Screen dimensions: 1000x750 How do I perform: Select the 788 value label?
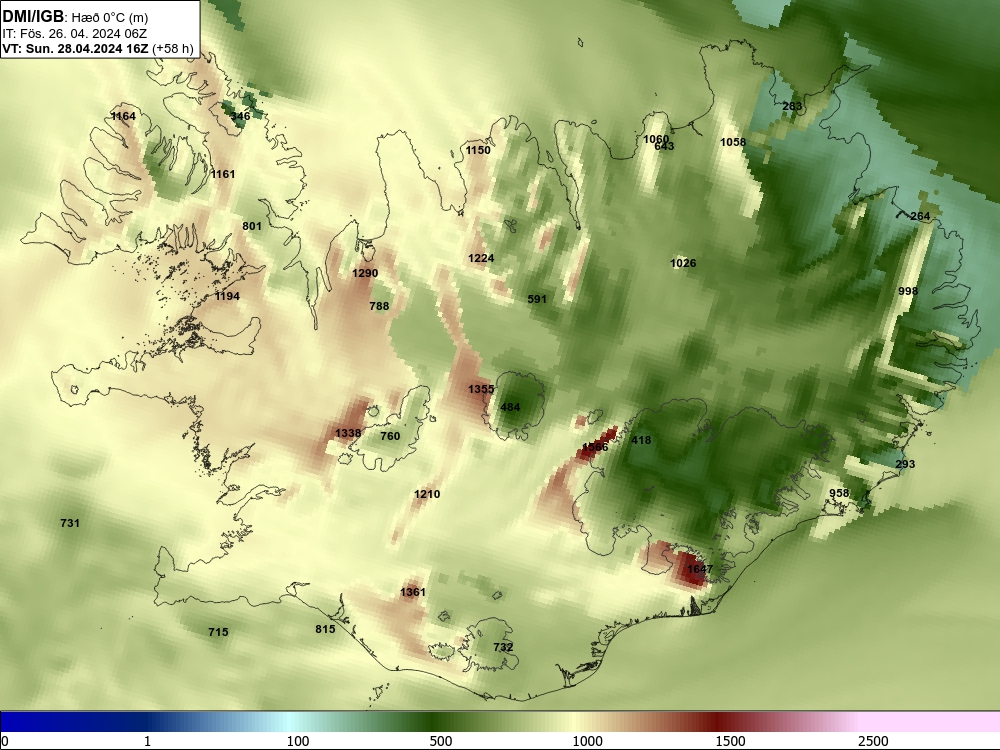379,306
